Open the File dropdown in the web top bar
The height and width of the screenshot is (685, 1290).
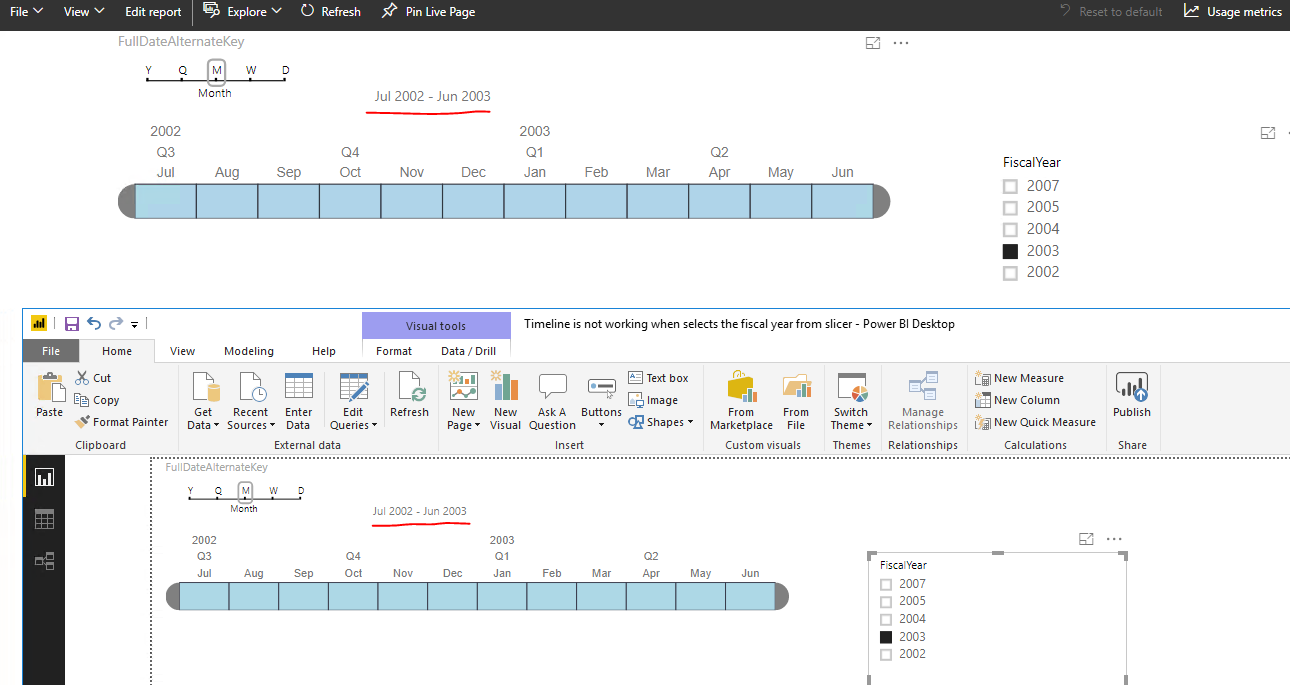pos(26,11)
